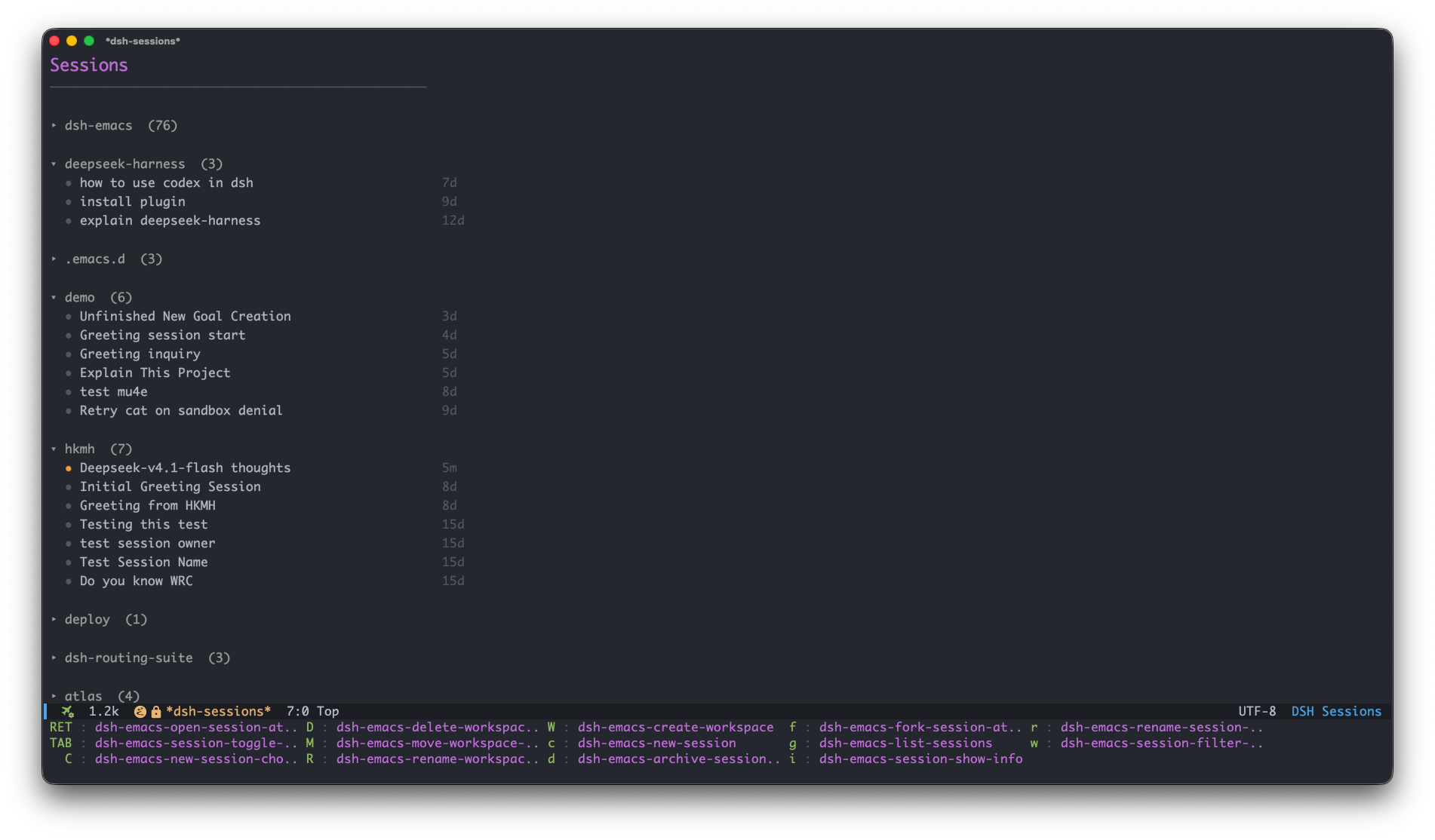Select 'Testing this test' session
Image resolution: width=1435 pixels, height=840 pixels.
coord(143,524)
